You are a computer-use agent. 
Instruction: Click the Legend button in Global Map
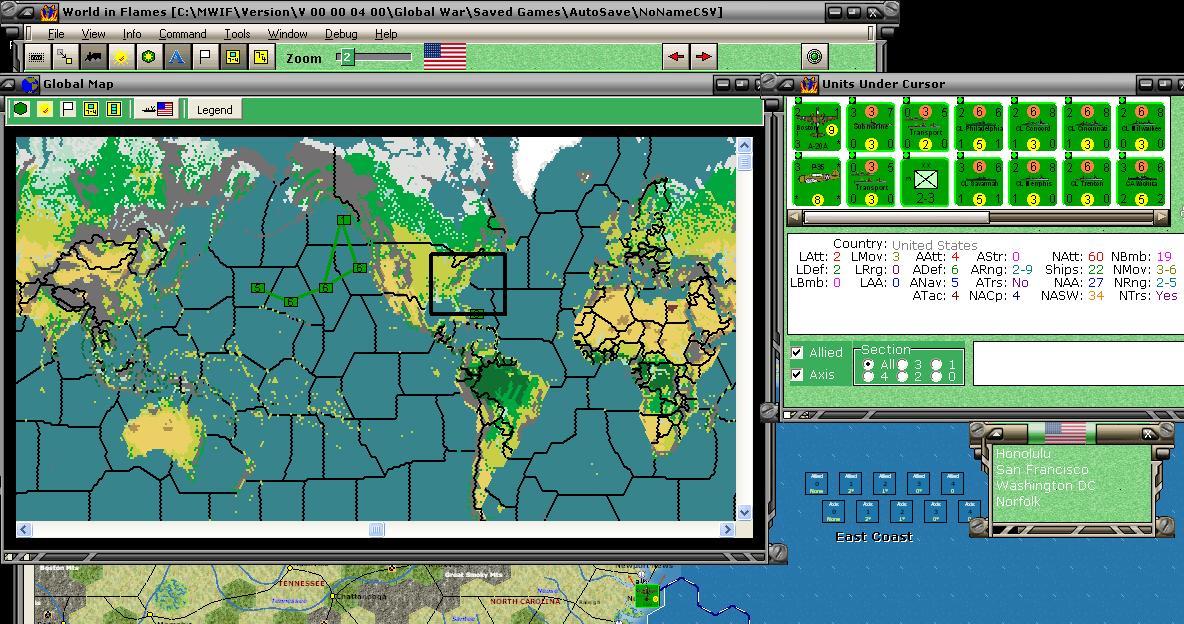pos(214,110)
